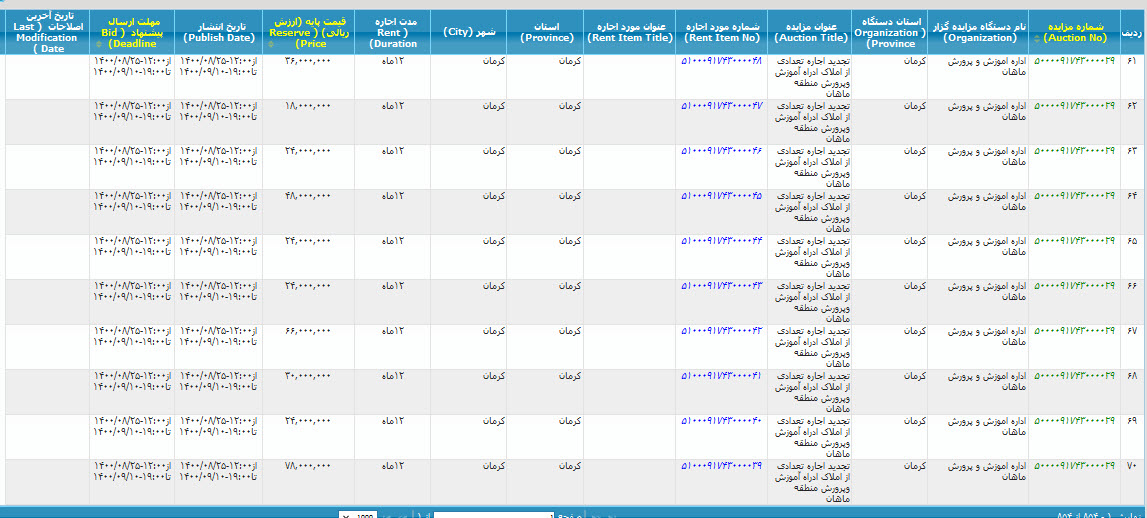Image resolution: width=1147 pixels, height=518 pixels.
Task: Open rent item link ending 45 in row 64
Action: pyautogui.click(x=721, y=196)
